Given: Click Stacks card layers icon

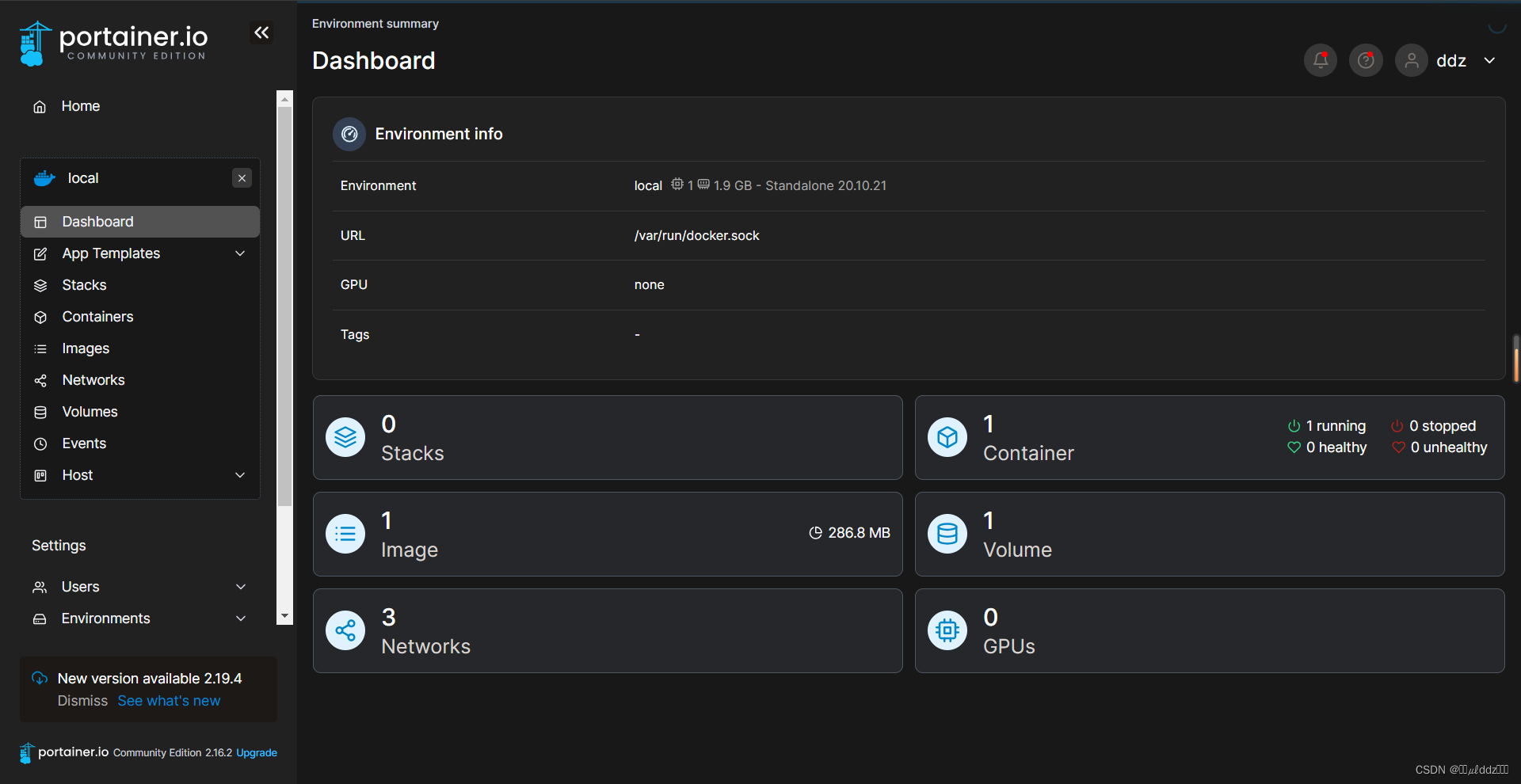Looking at the screenshot, I should coord(345,437).
